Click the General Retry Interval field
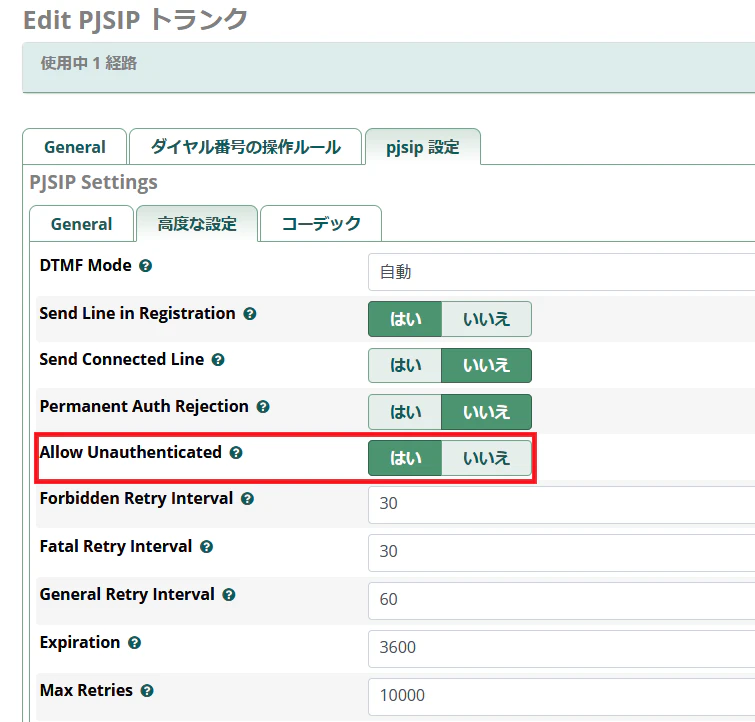Image resolution: width=755 pixels, height=722 pixels. coord(561,601)
